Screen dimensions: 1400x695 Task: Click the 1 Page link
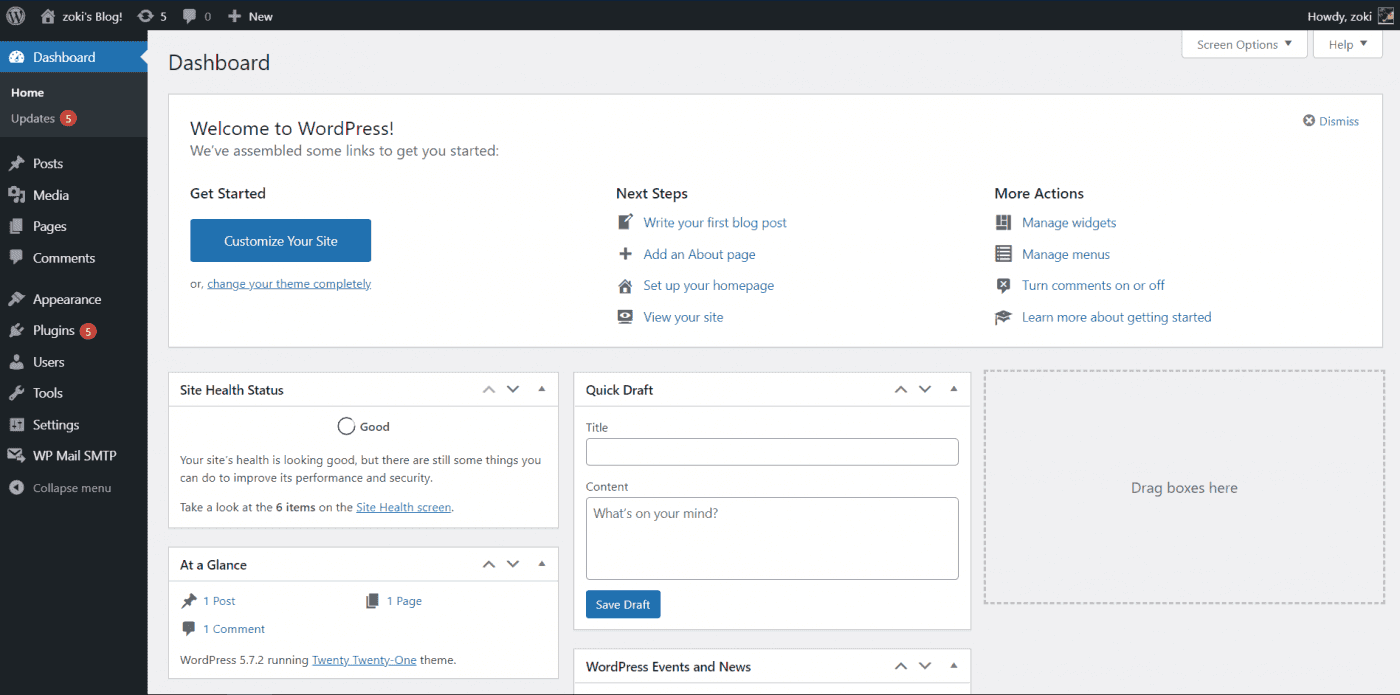[404, 601]
